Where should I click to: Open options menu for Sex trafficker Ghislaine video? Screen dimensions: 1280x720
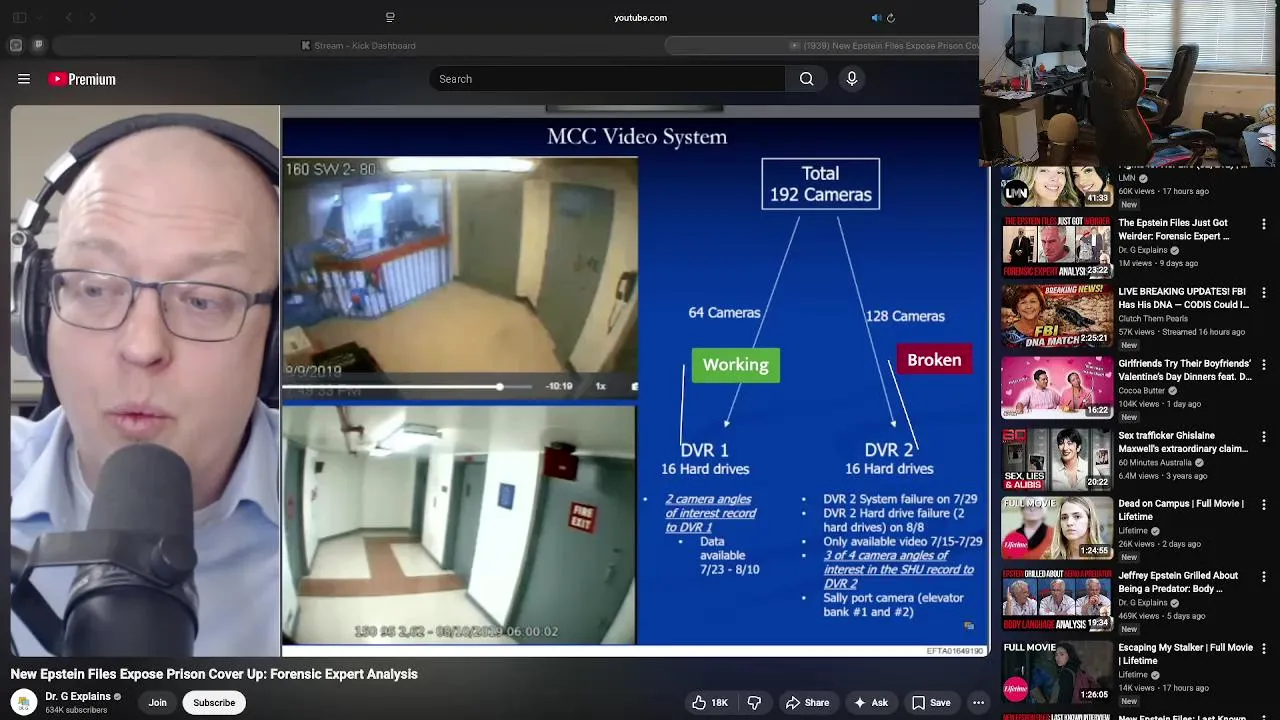[x=1264, y=437]
